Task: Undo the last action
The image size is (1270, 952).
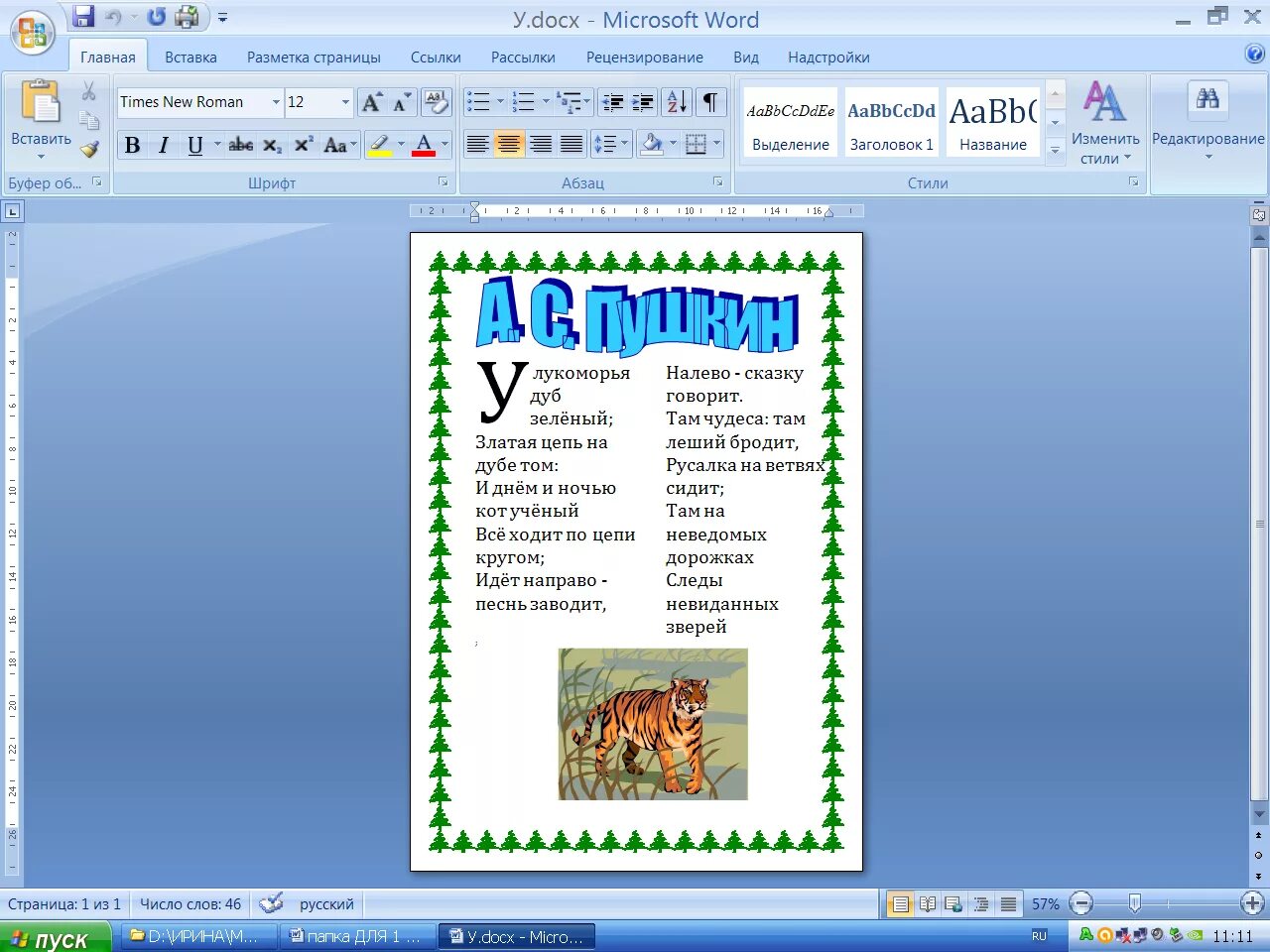Action: click(113, 17)
